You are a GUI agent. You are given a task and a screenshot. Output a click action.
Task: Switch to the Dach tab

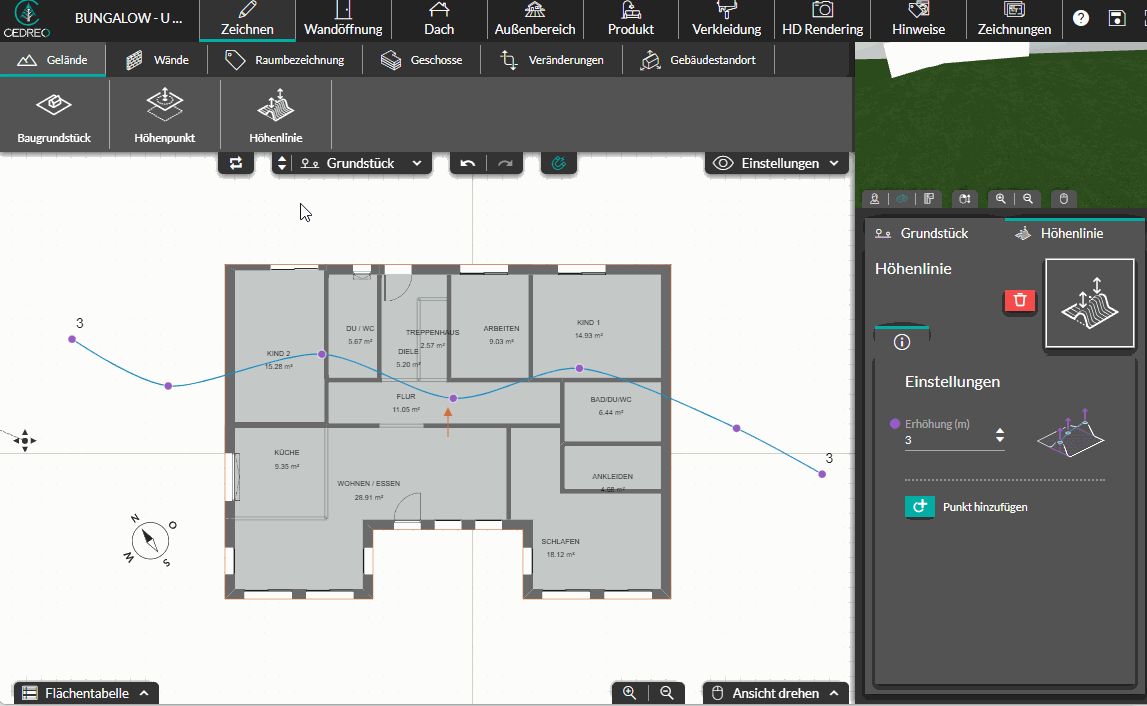(439, 20)
